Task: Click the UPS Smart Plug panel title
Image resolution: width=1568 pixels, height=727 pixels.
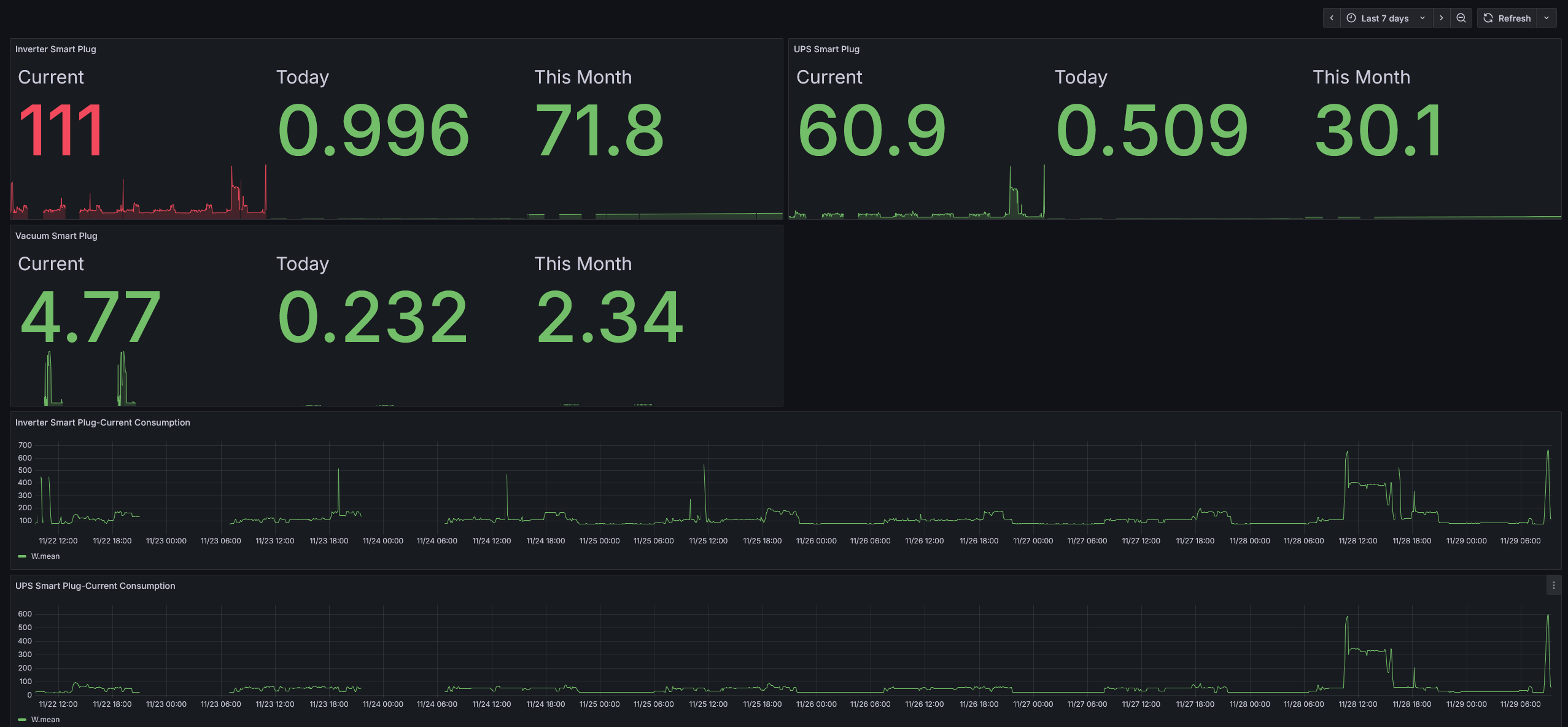Action: point(826,49)
